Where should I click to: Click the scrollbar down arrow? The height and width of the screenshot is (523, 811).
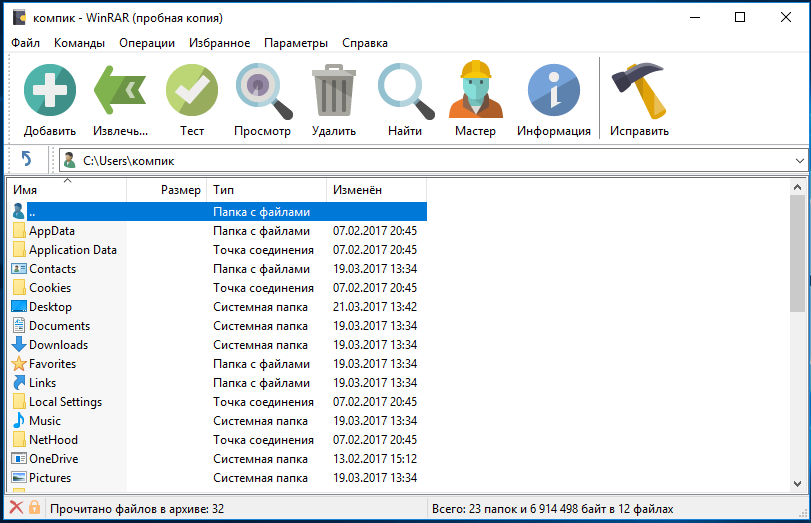(797, 484)
